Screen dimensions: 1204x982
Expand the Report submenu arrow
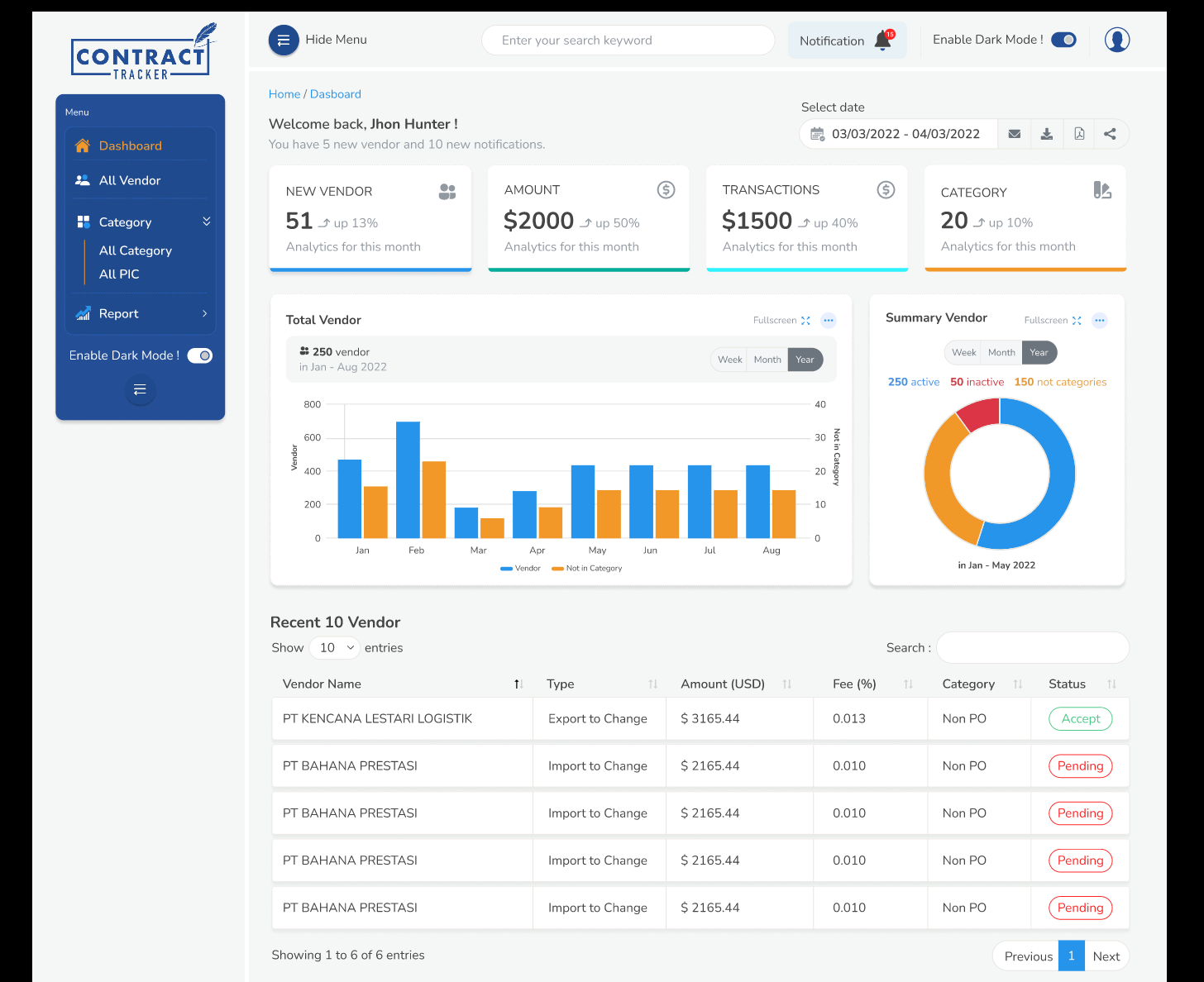(x=204, y=314)
